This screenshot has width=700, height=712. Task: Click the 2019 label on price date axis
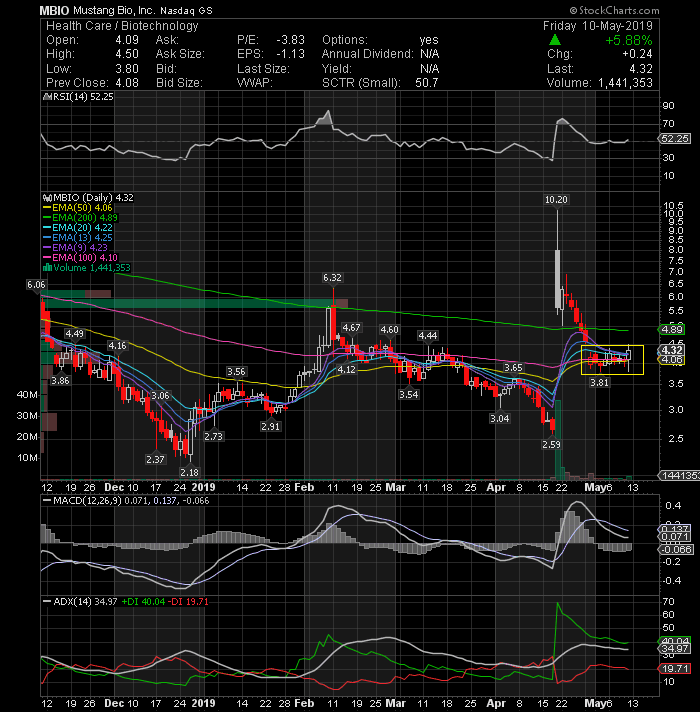[203, 487]
